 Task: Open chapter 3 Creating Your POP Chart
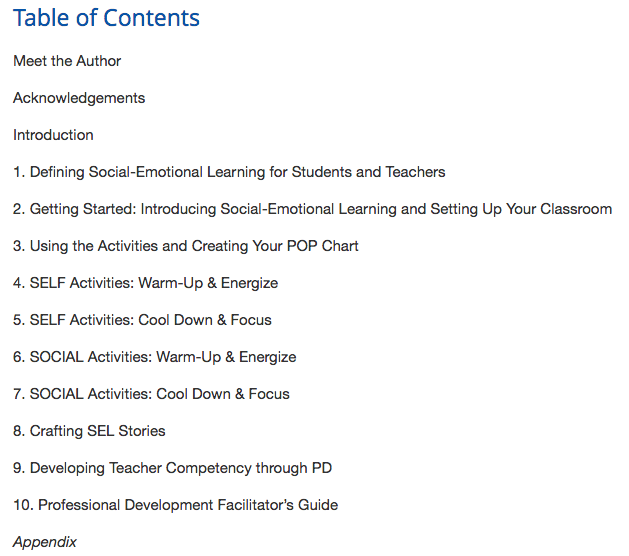[x=186, y=246]
